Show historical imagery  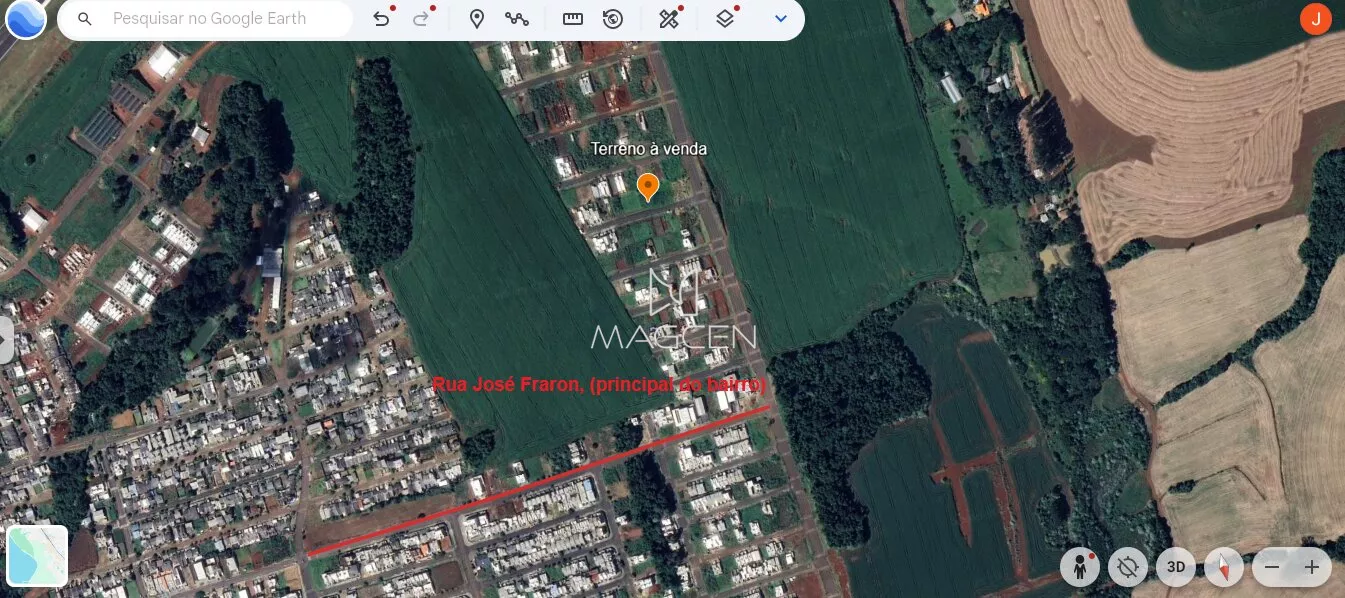(613, 19)
